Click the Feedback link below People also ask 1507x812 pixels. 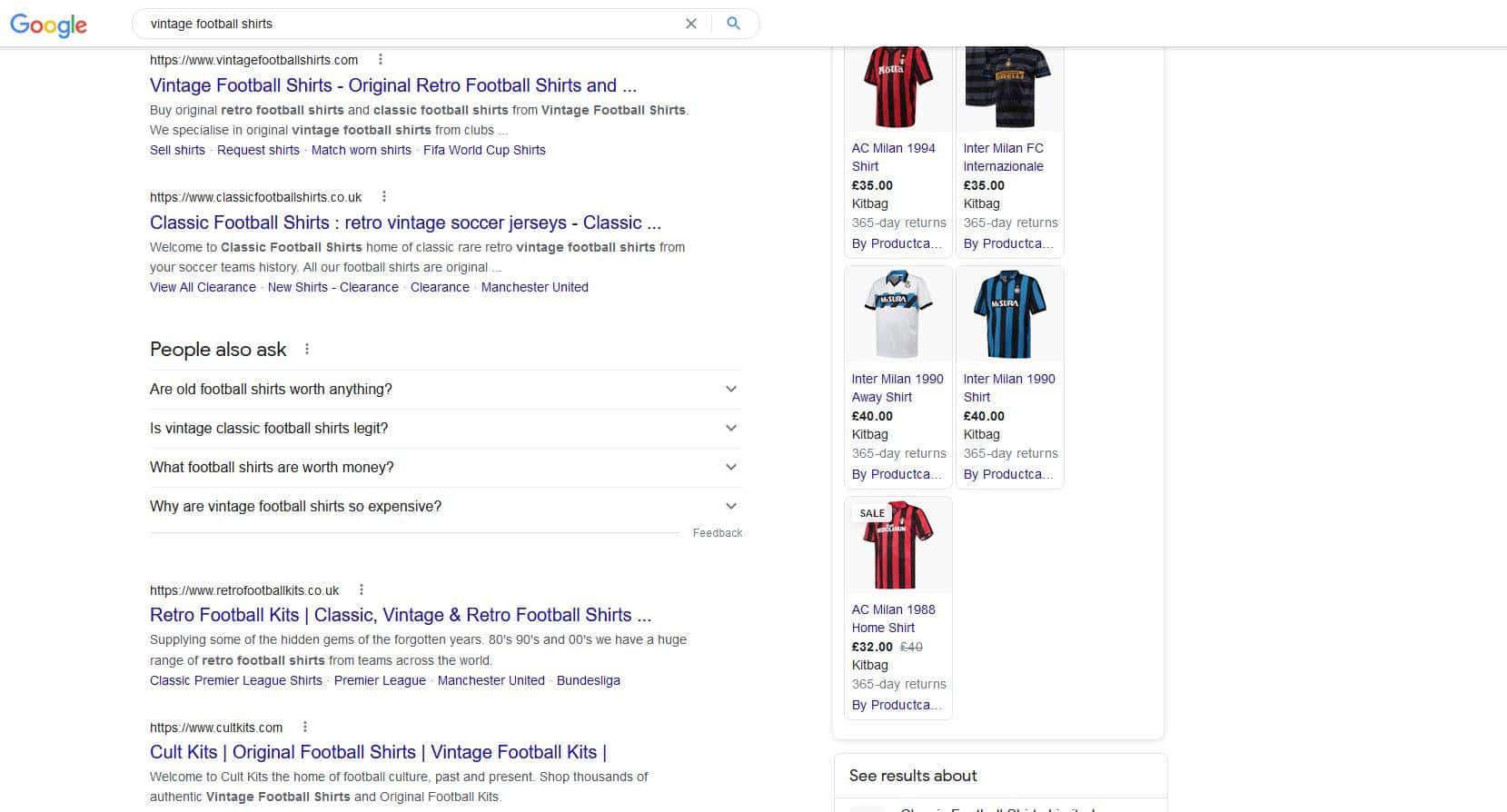(718, 533)
